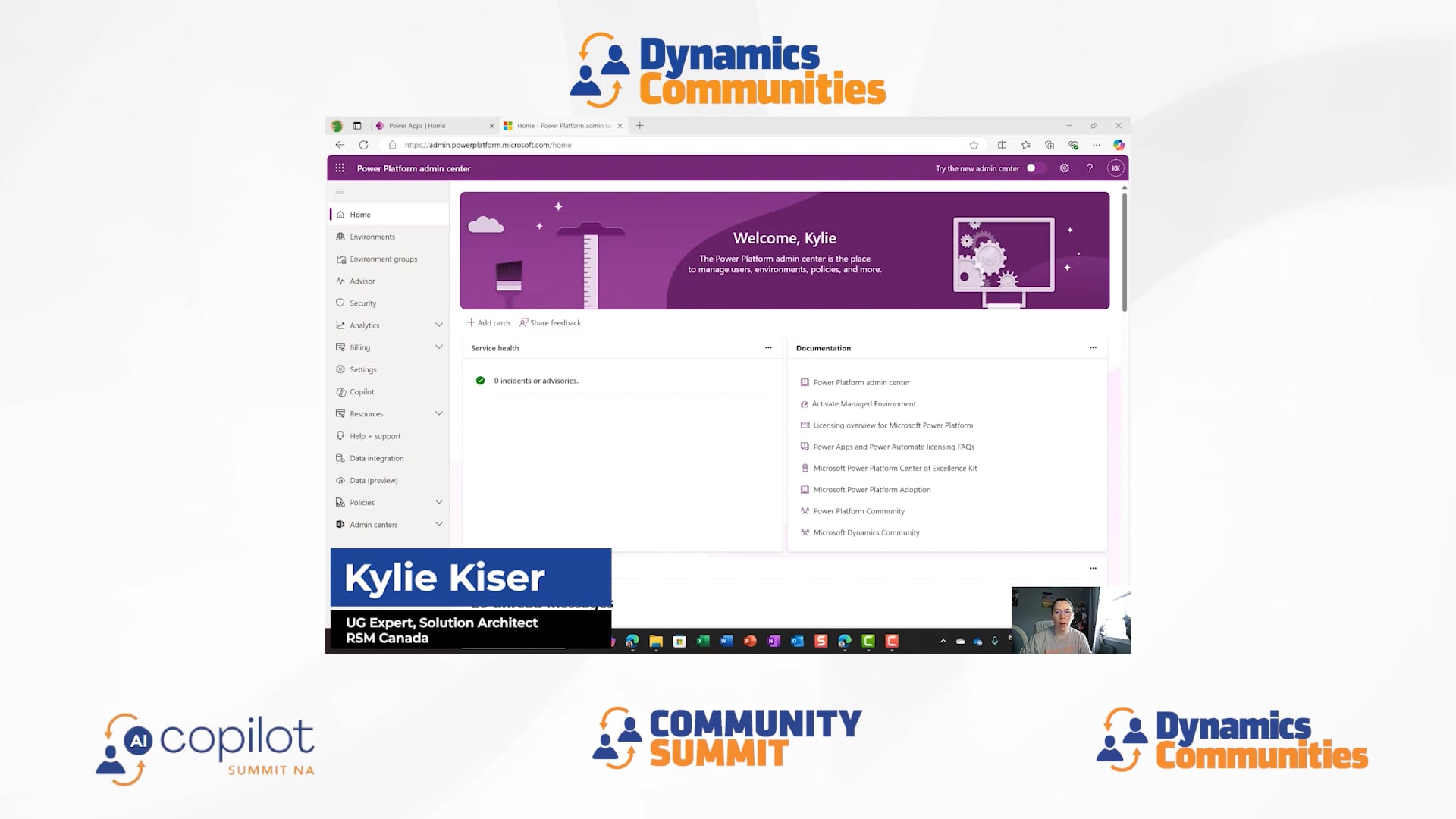Open Data integration in the sidebar
This screenshot has width=1456, height=819.
390,458
